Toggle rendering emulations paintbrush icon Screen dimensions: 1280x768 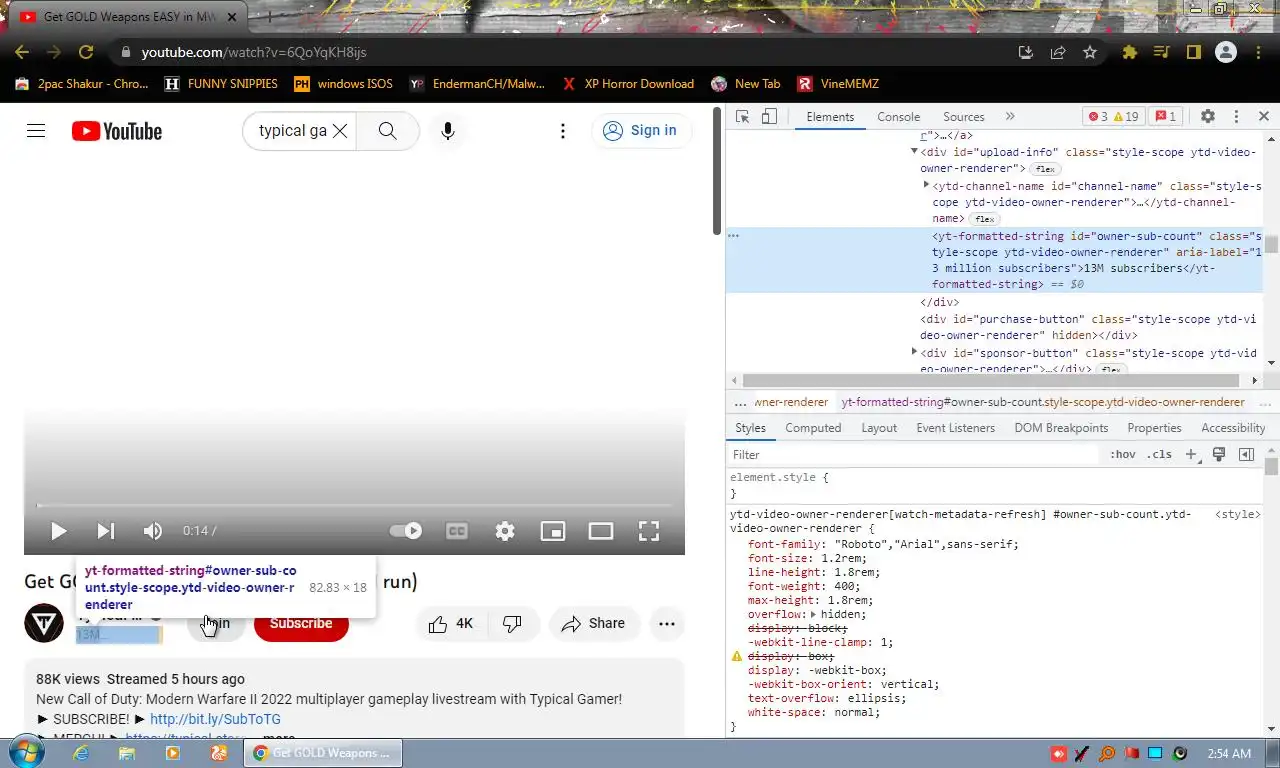click(1219, 454)
